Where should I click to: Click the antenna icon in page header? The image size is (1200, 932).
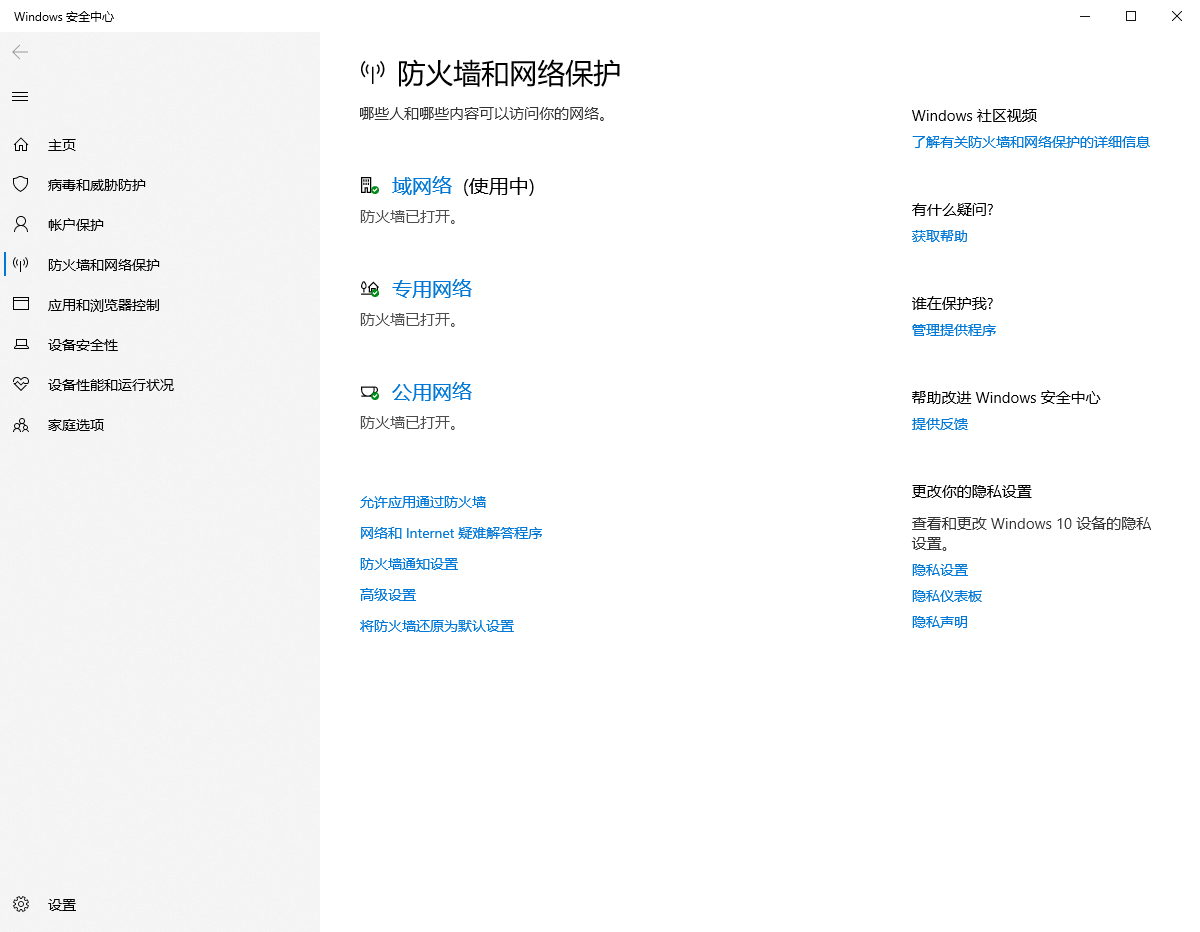372,72
